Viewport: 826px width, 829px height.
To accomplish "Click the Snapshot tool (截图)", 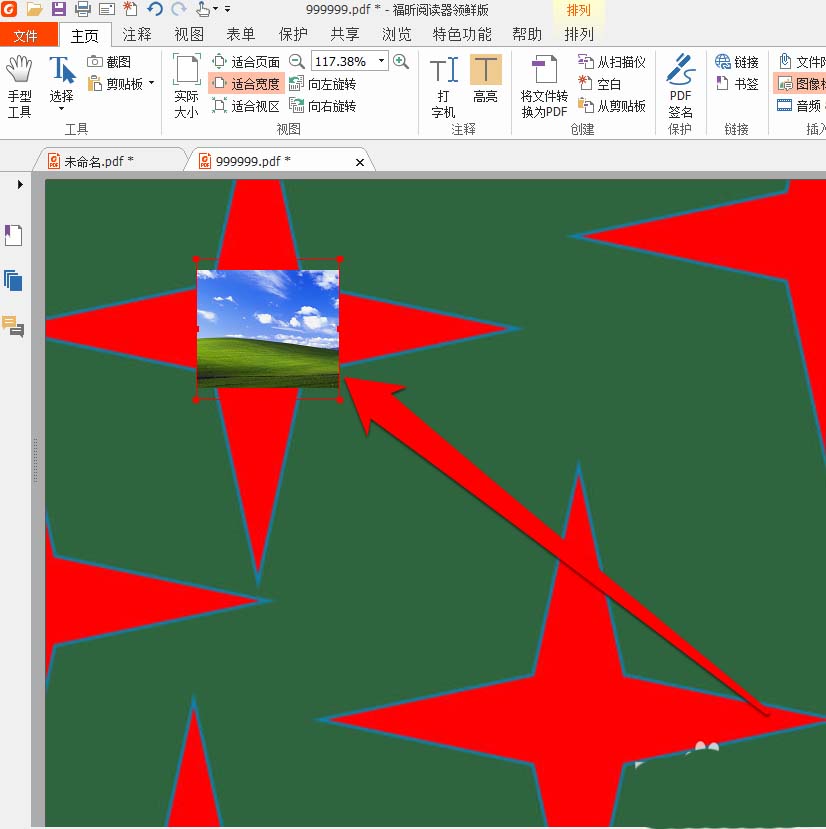I will pyautogui.click(x=109, y=61).
